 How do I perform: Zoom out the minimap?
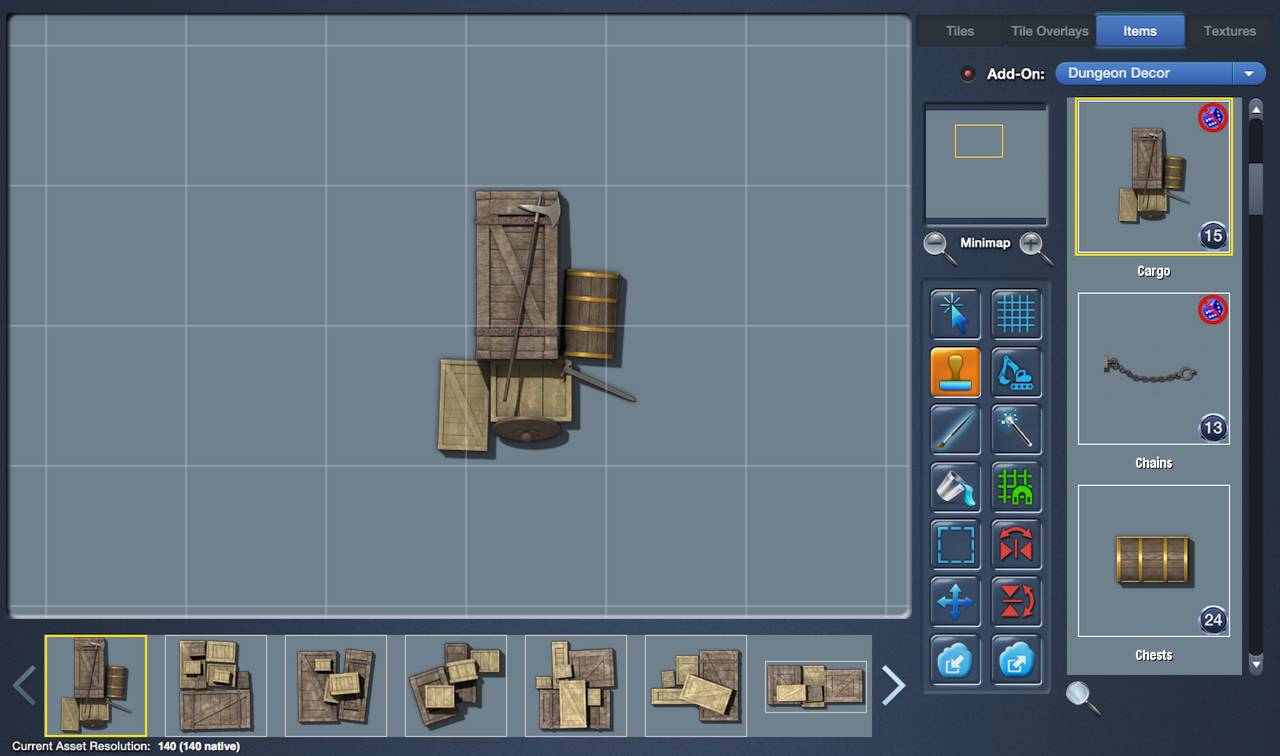tap(939, 247)
